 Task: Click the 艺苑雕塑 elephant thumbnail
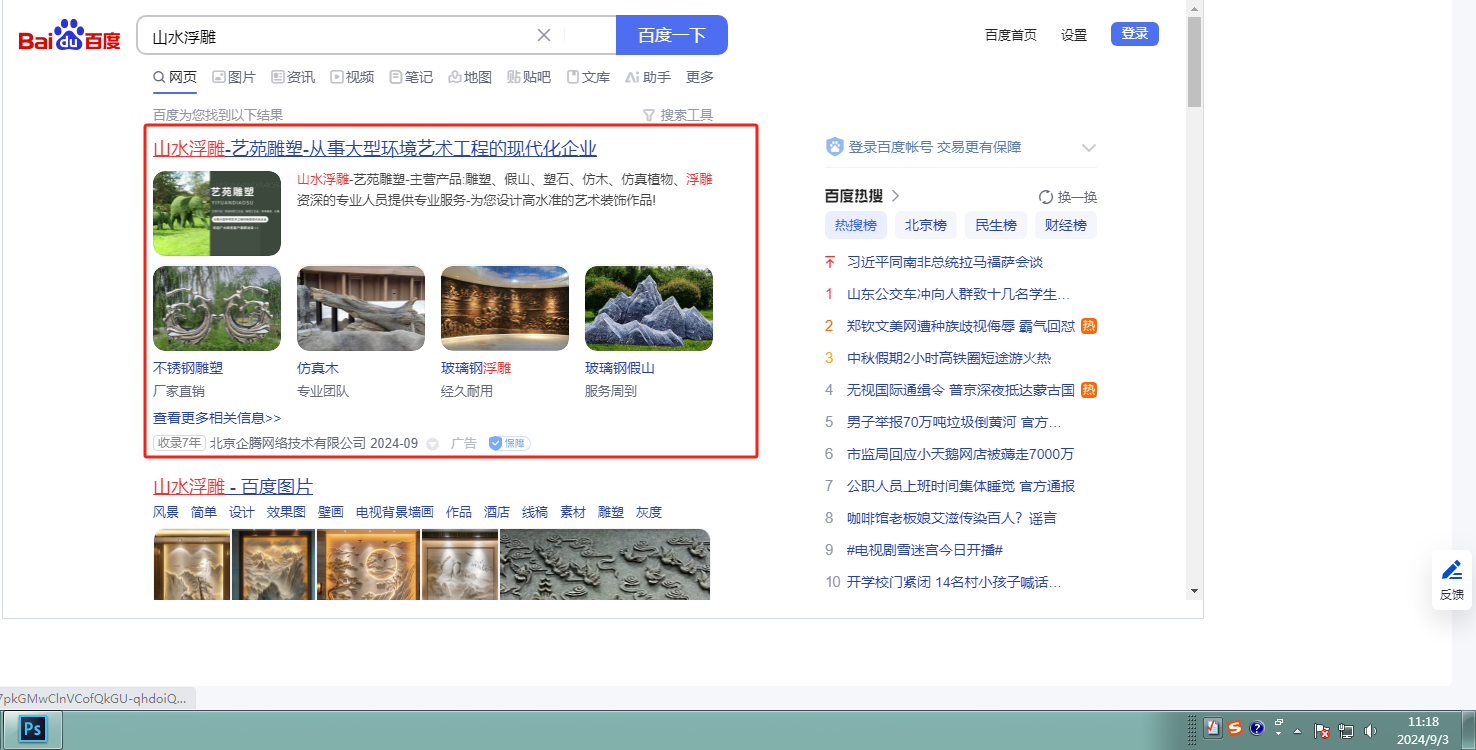pos(217,214)
